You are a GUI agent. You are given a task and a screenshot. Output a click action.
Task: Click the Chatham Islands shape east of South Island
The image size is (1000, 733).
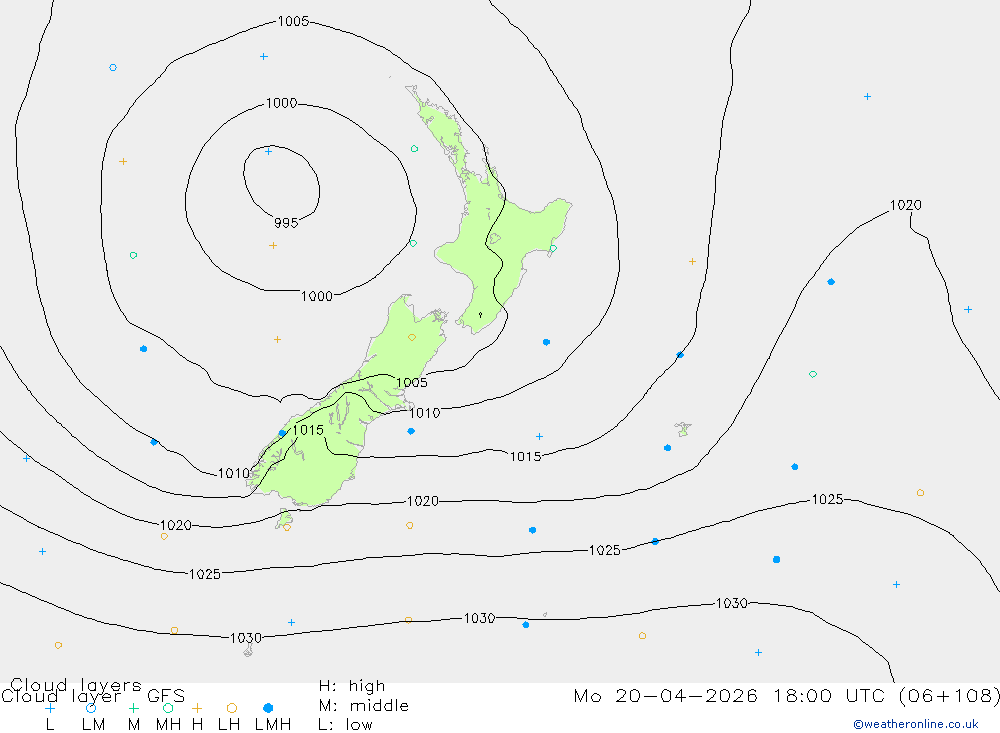[683, 429]
